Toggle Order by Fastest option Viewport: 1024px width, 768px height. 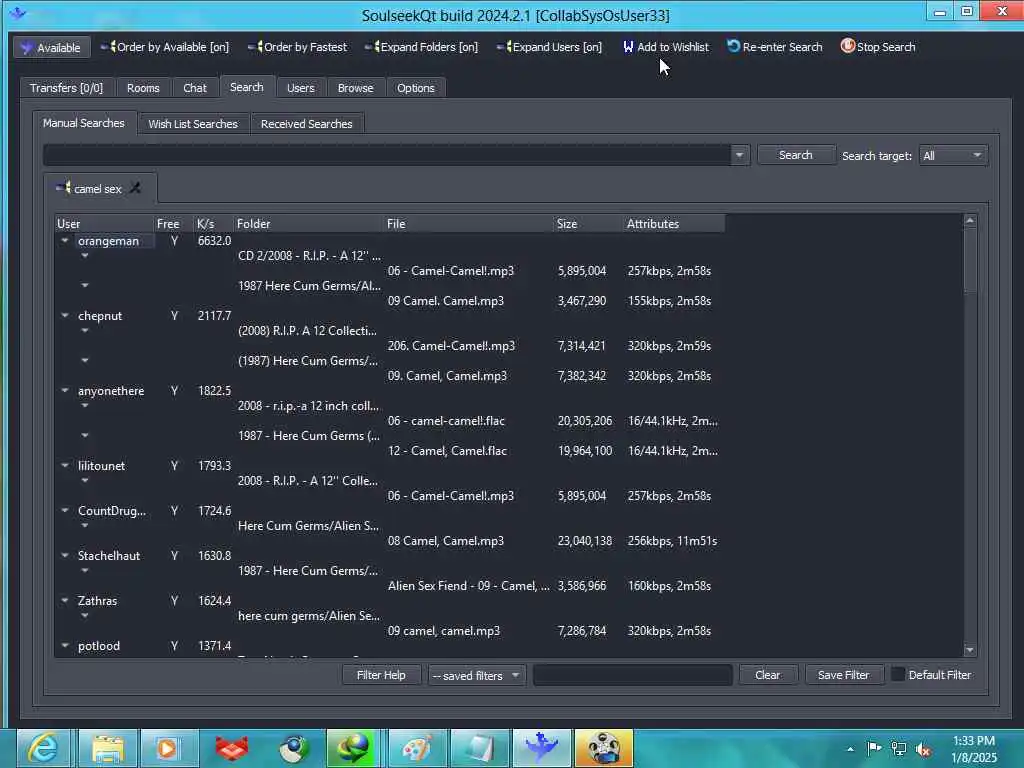298,47
